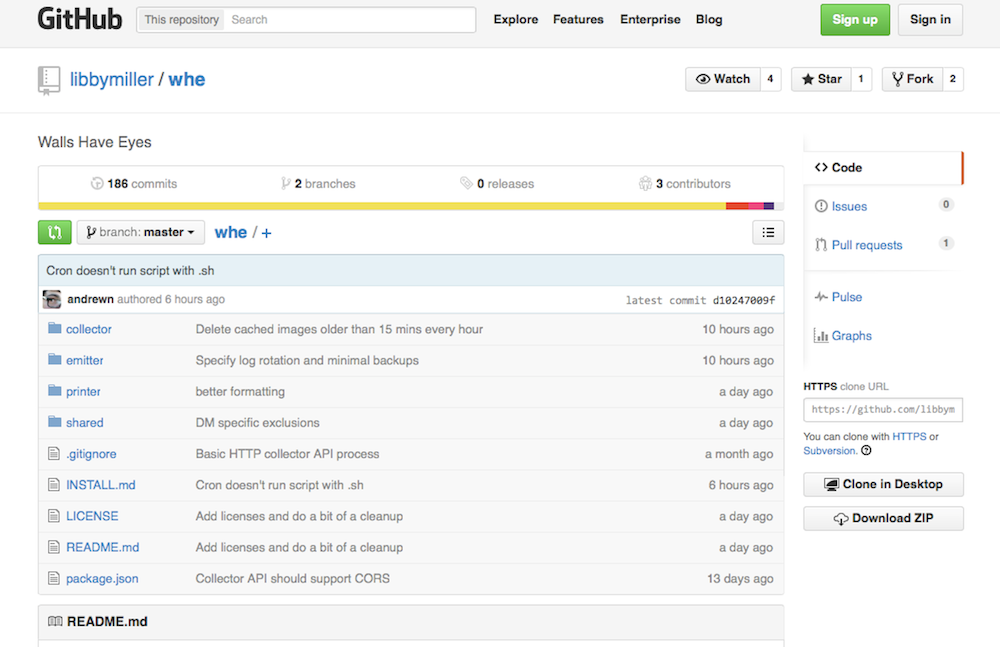View the stargazers count 1
Screen dimensions: 1000x647
(x=861, y=79)
